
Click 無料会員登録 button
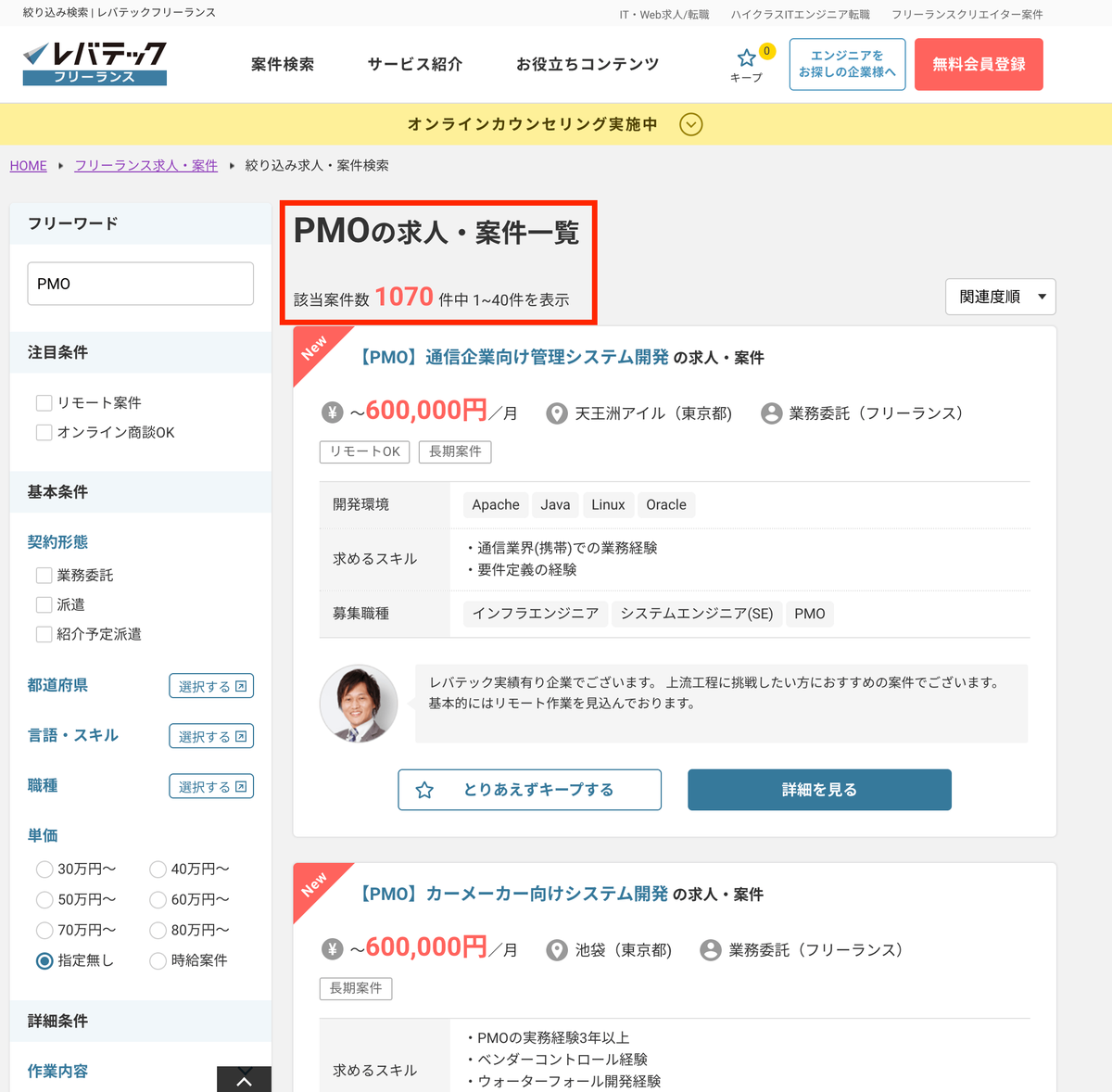coord(979,64)
